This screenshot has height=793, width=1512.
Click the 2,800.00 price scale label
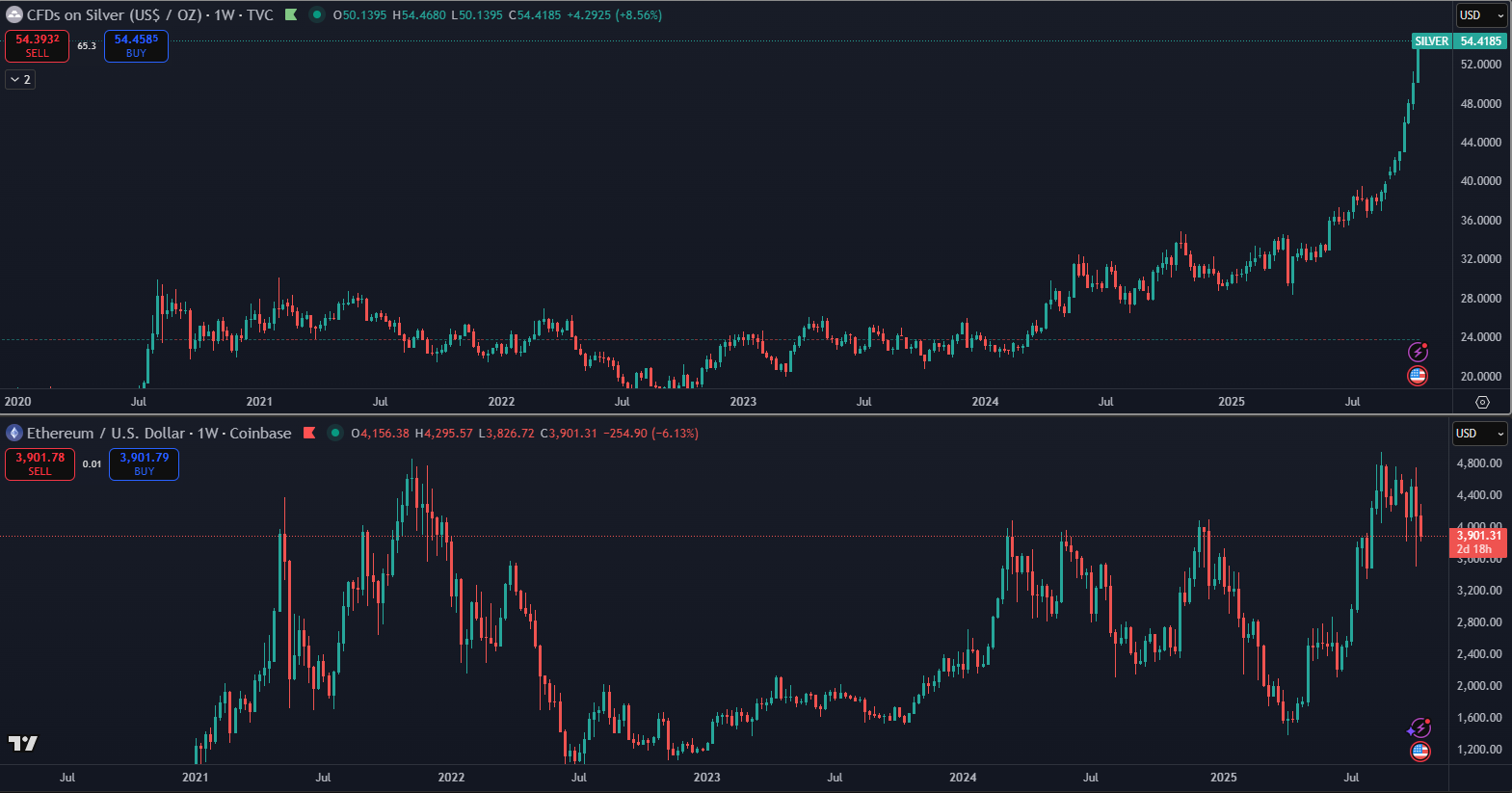pyautogui.click(x=1479, y=622)
